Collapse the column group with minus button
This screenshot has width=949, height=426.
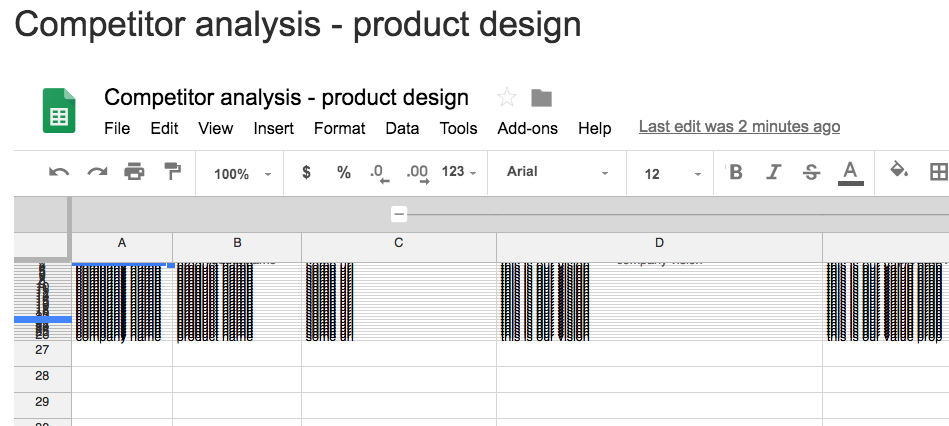click(398, 214)
